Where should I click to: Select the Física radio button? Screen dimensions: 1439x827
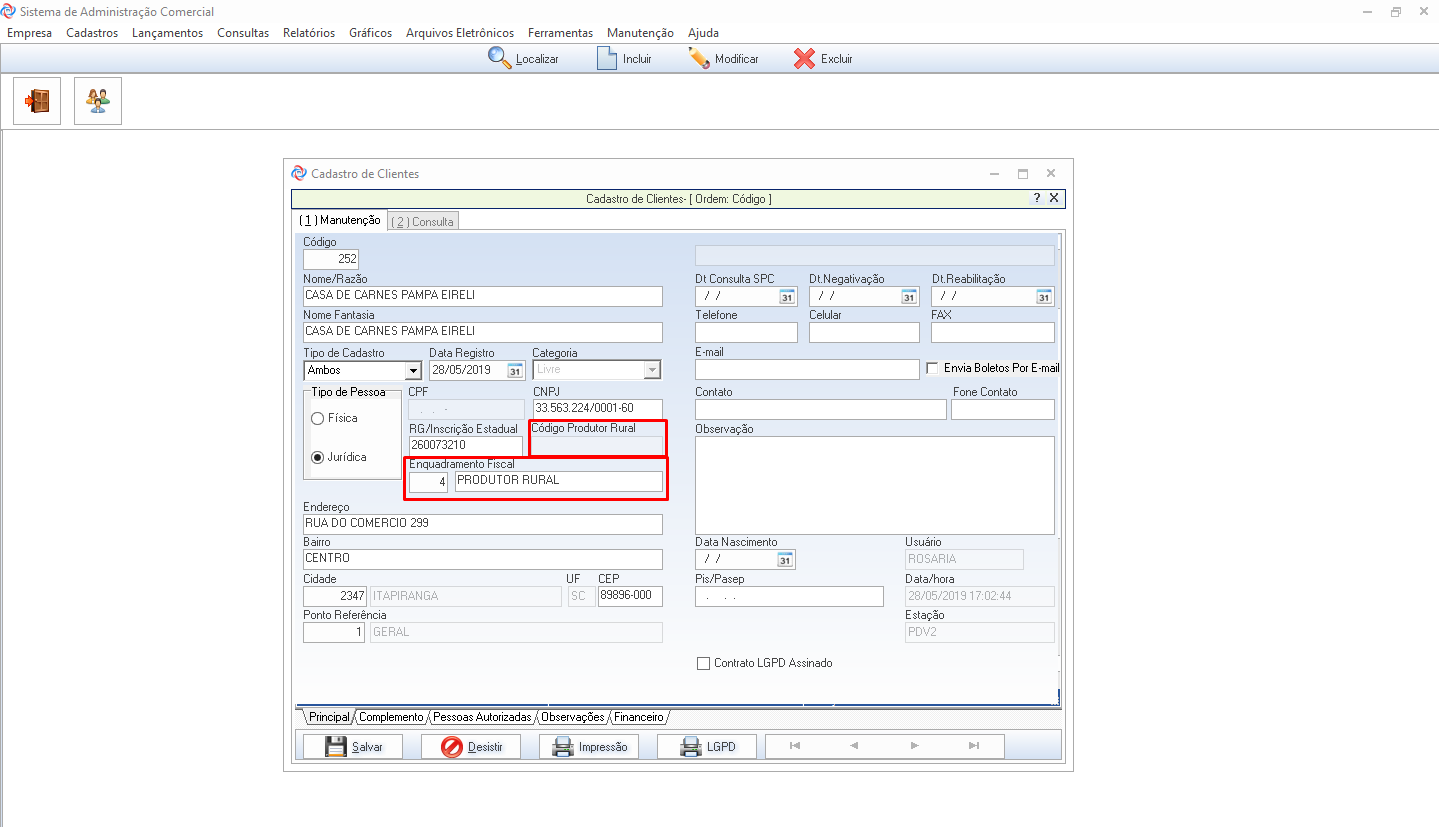click(318, 418)
